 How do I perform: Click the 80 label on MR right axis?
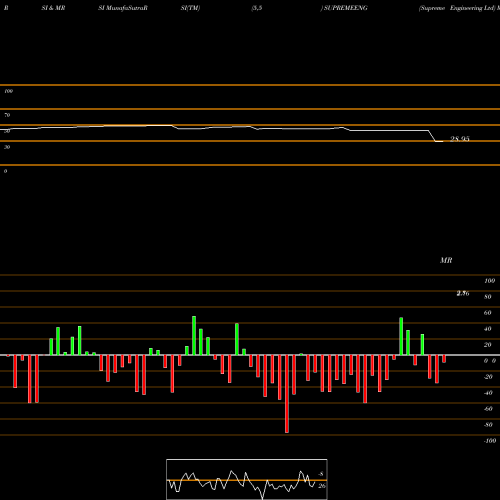pyautogui.click(x=488, y=297)
